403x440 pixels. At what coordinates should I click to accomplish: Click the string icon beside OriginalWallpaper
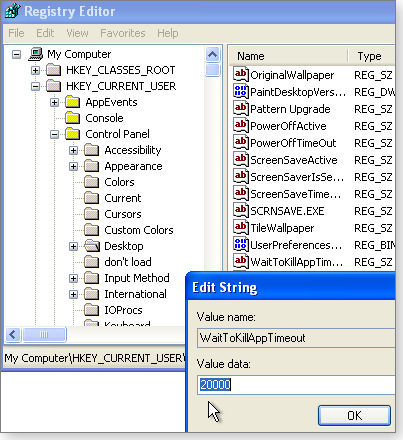tap(241, 74)
